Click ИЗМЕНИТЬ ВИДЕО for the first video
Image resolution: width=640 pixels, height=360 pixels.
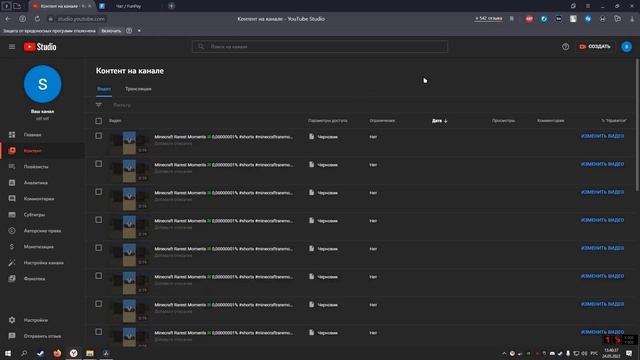pos(602,136)
